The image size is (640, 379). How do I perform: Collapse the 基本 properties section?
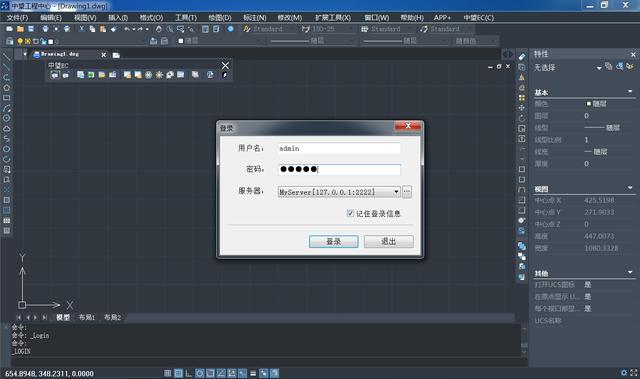tap(630, 92)
